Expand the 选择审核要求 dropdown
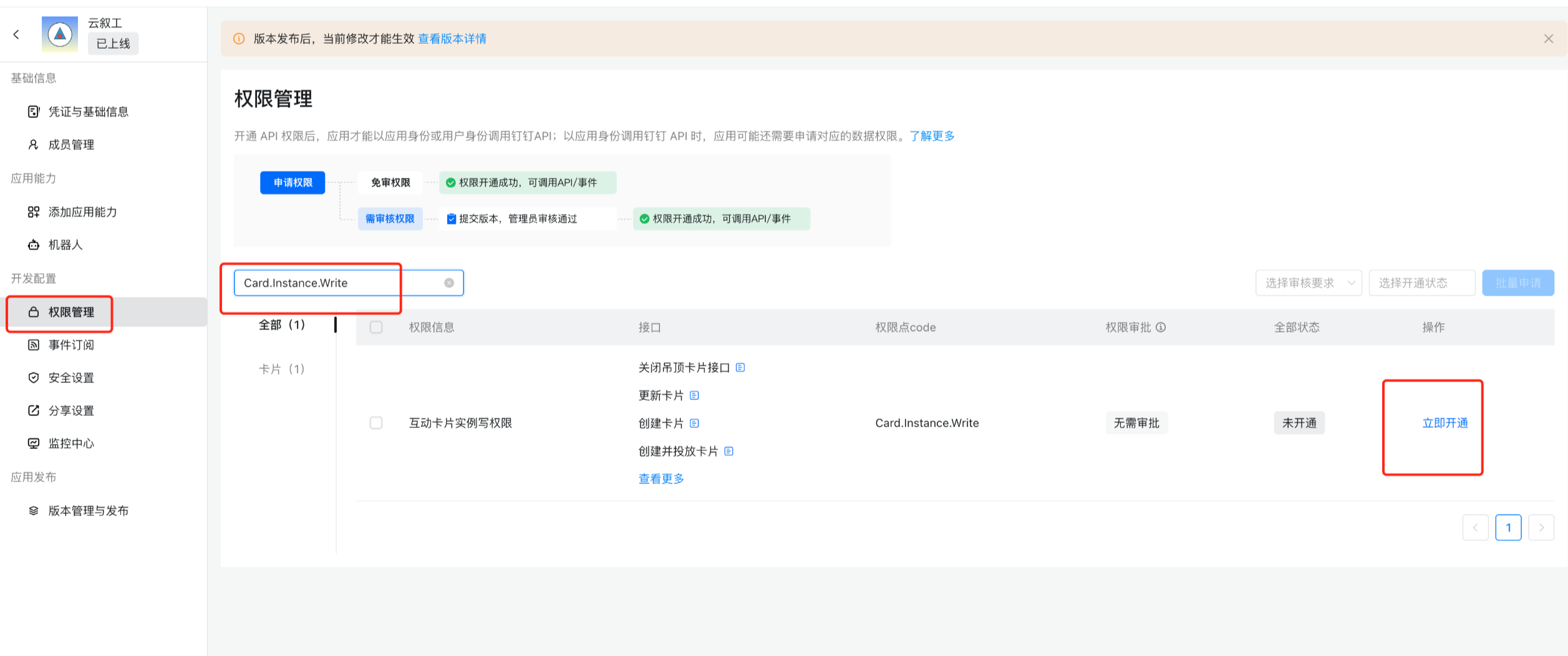This screenshot has height=656, width=1568. (x=1308, y=283)
